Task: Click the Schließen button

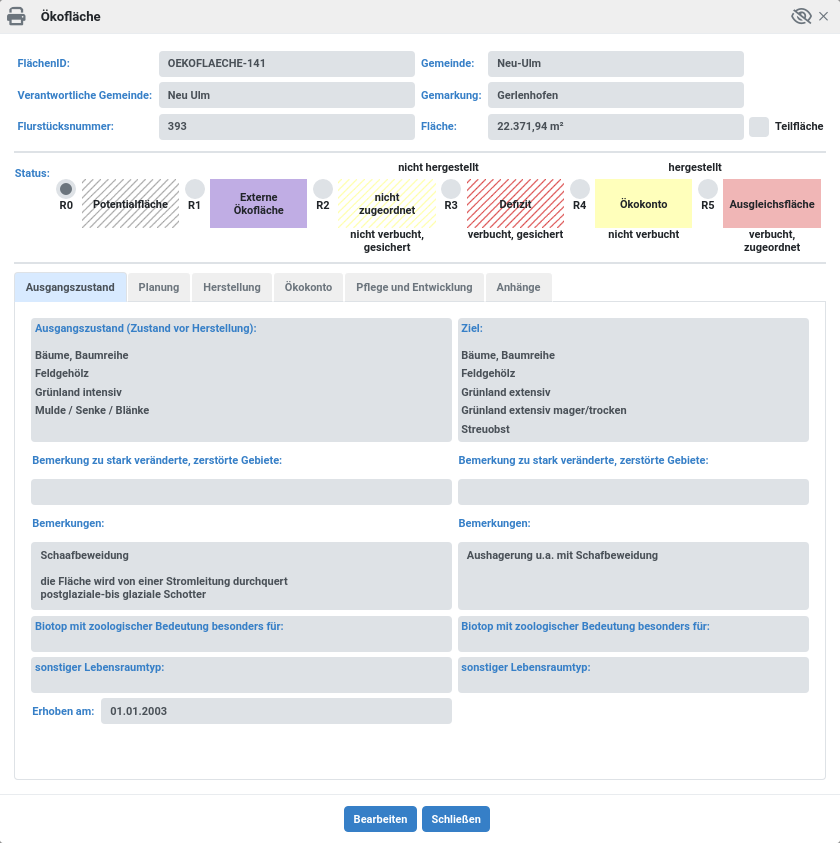Action: [455, 818]
